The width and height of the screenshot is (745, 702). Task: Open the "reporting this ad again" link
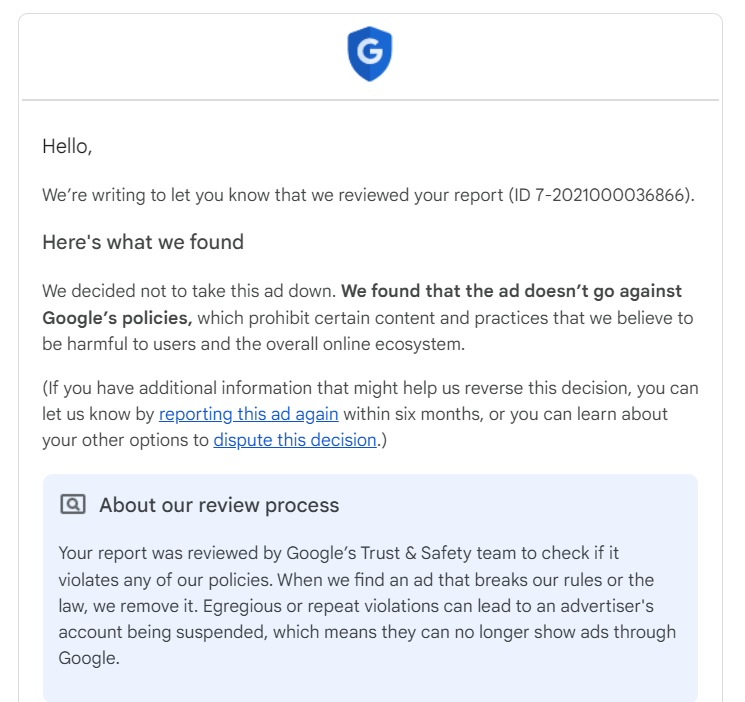tap(248, 414)
